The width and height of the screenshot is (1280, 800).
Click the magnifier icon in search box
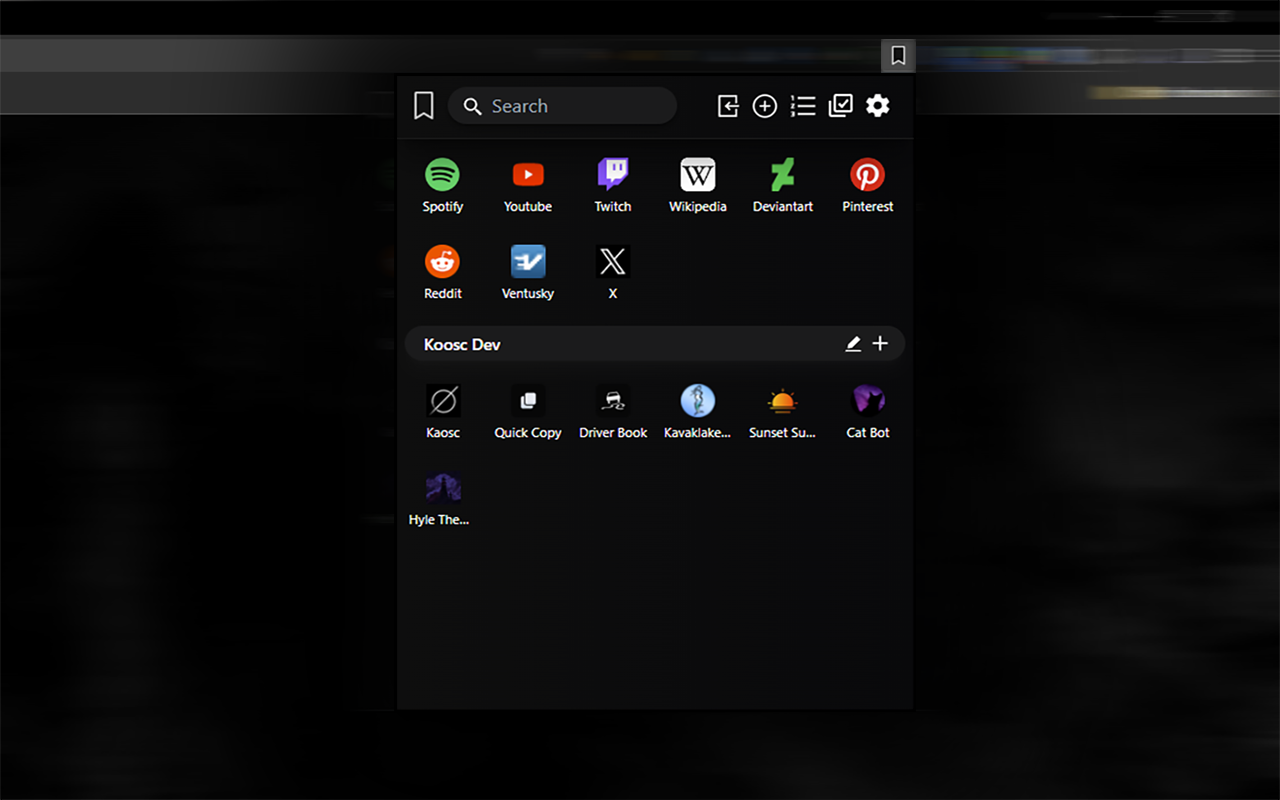[x=473, y=107]
